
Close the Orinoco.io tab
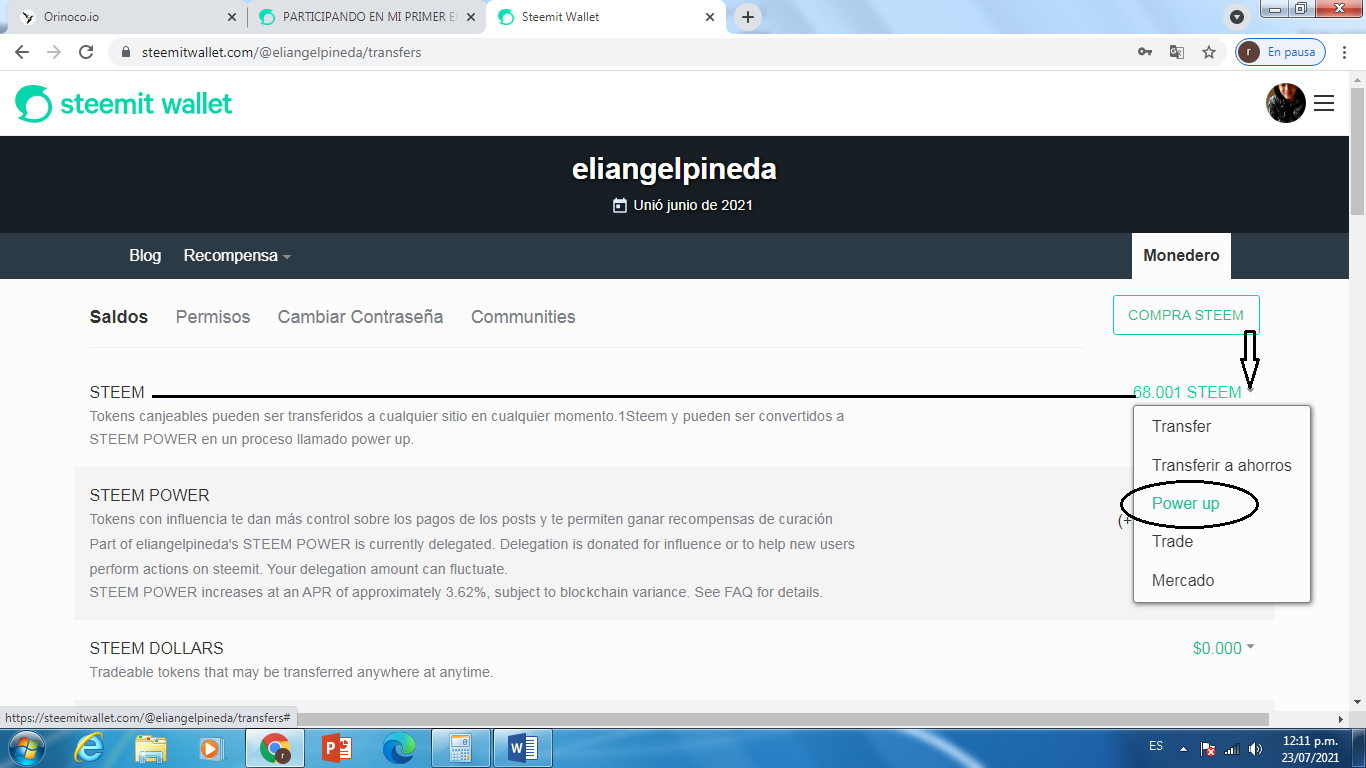[x=232, y=17]
